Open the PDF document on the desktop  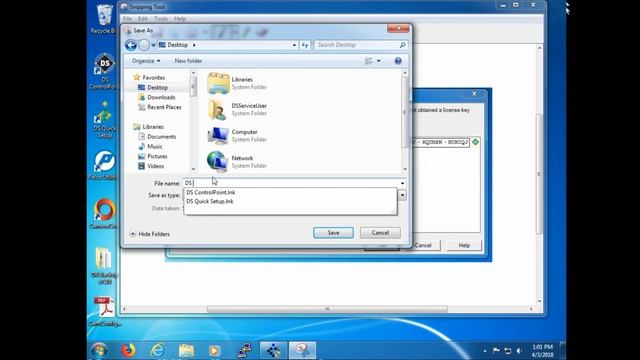point(105,311)
